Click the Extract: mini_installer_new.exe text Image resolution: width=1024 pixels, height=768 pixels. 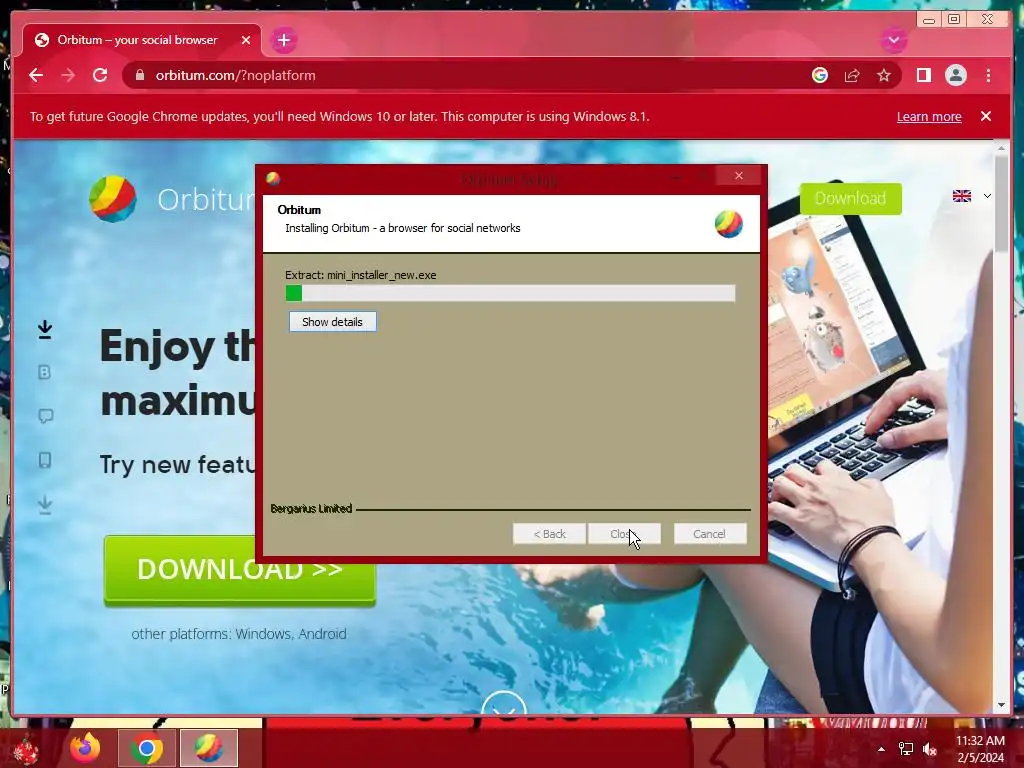tap(360, 275)
